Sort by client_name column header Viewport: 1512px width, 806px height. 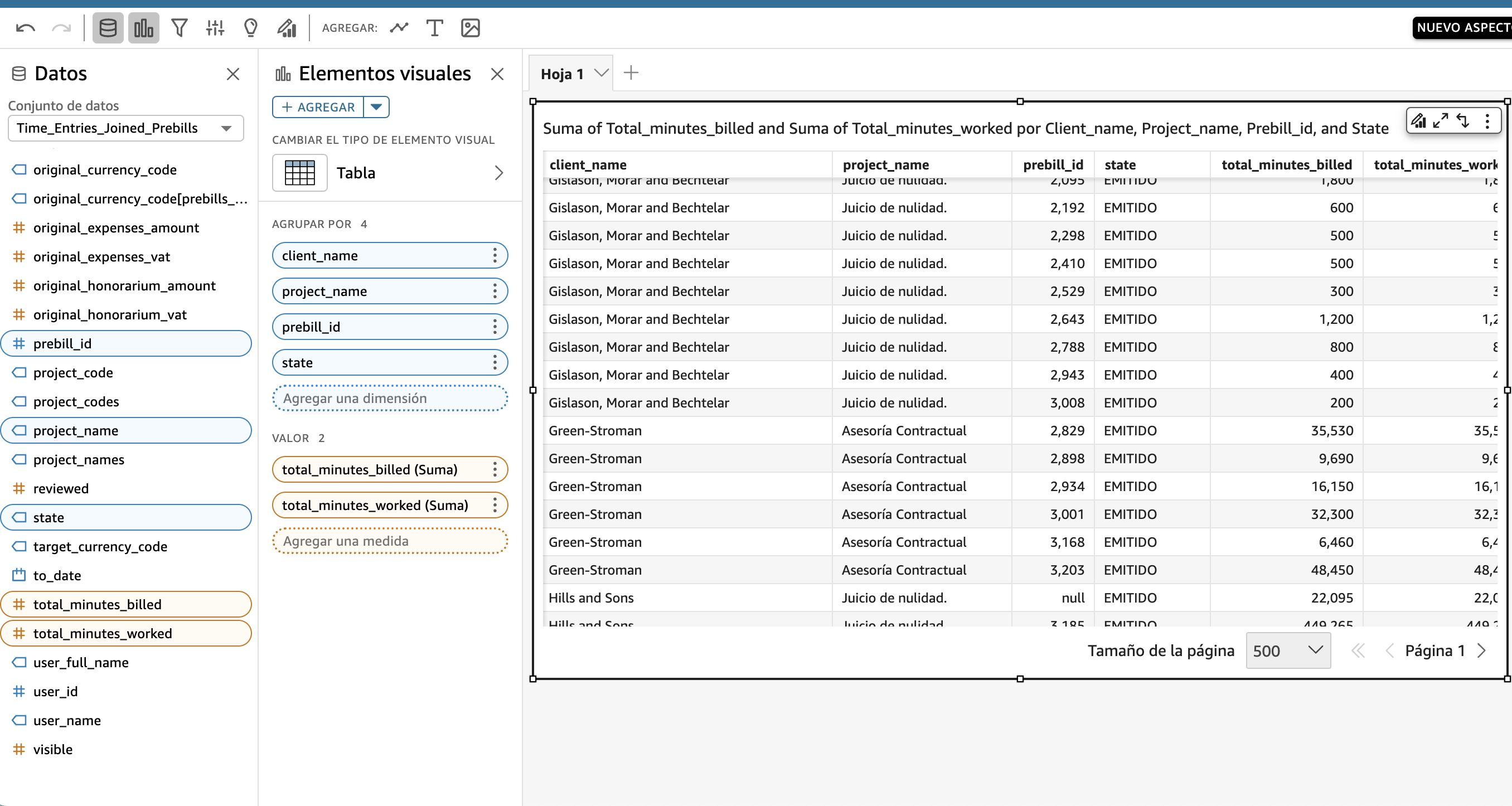588,165
